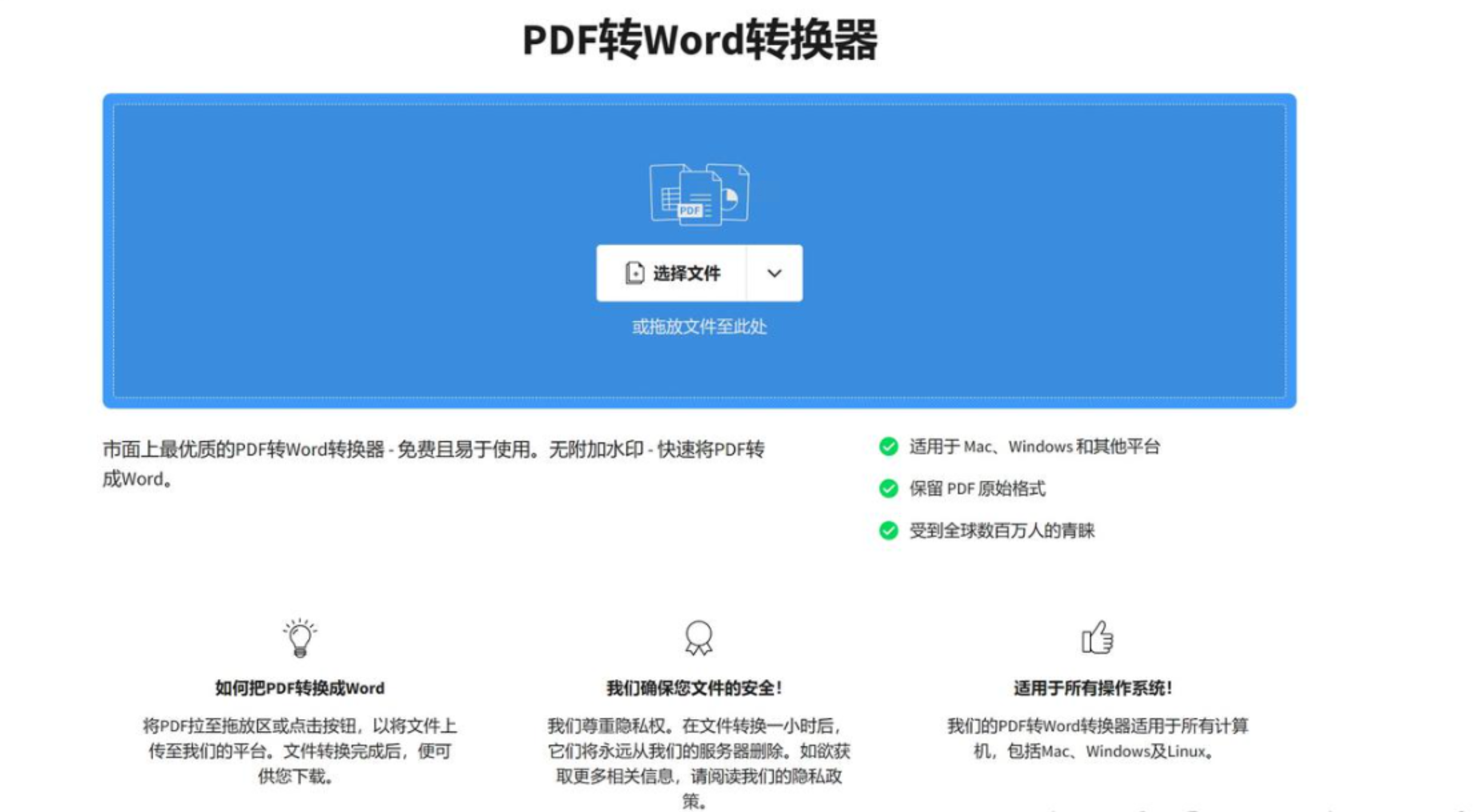Click the file icon inside 选择文件 button
The width and height of the screenshot is (1477, 812).
click(635, 273)
